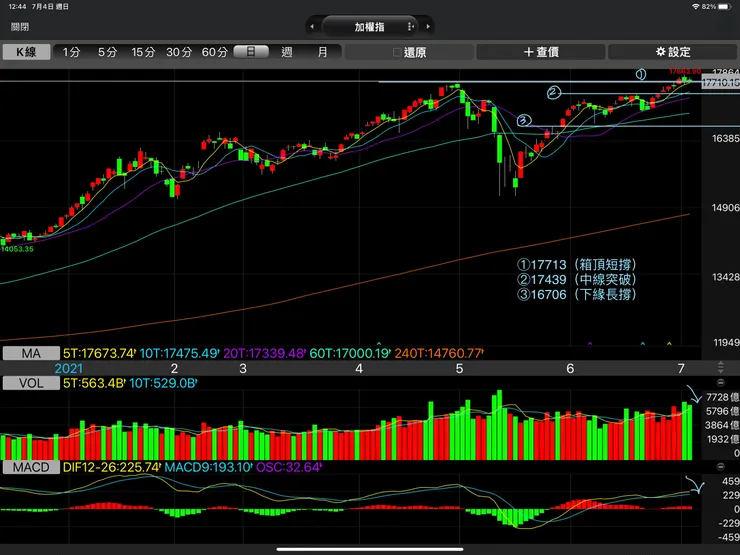
Task: Tap the 2021 year label on axis
Action: tap(68, 368)
